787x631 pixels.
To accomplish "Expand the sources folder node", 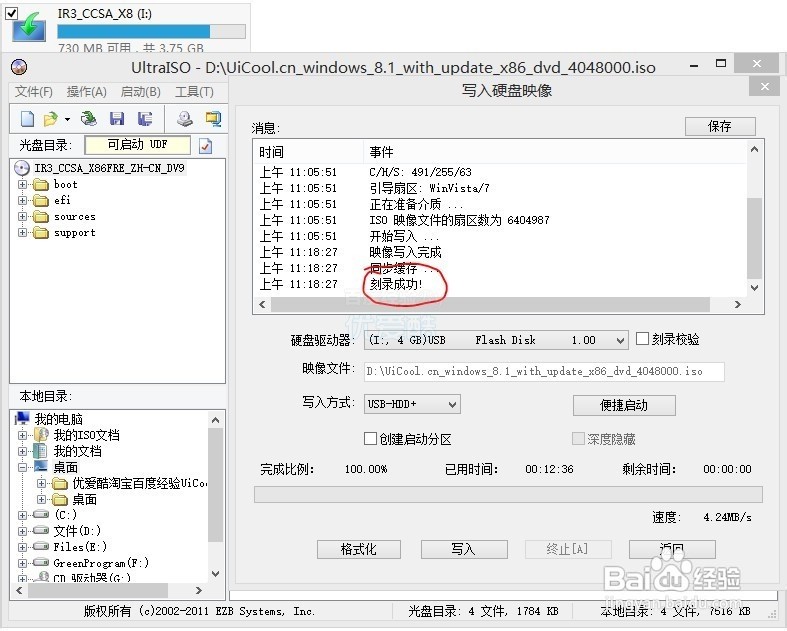I will [22, 217].
